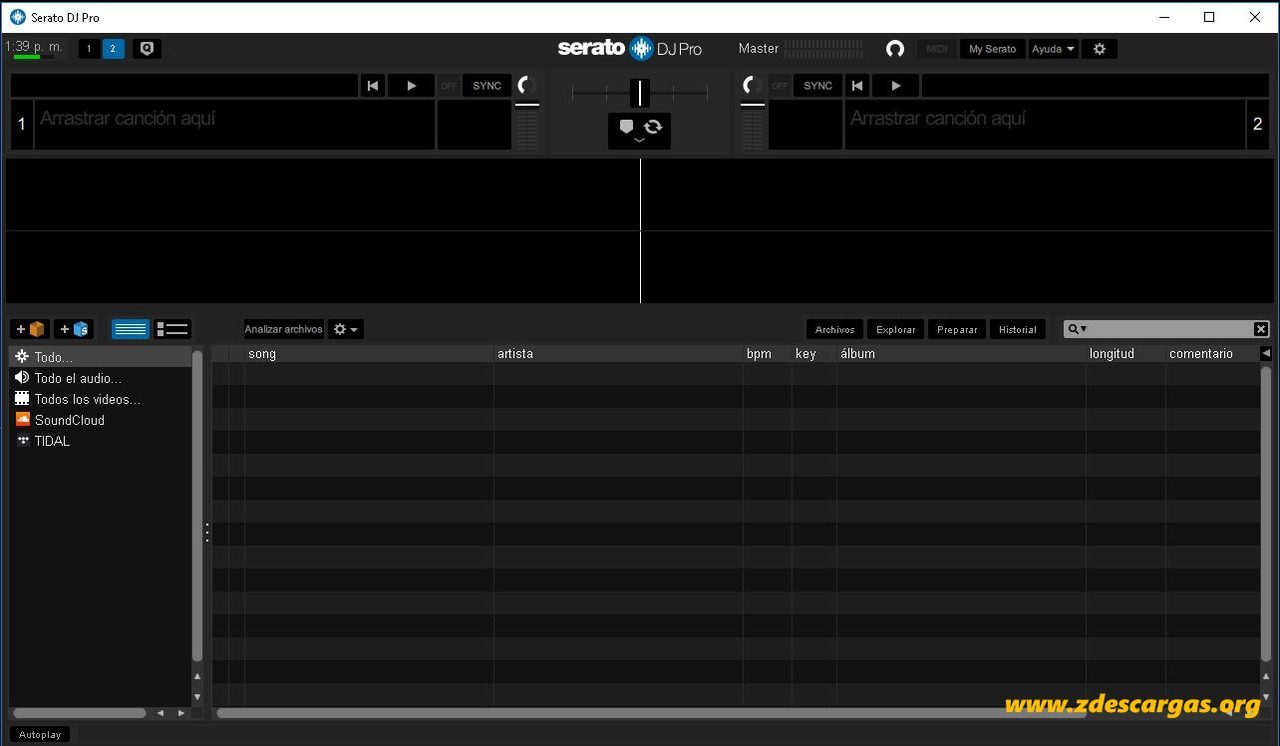
Task: Click the deck 2 track drop area
Action: tap(1045, 125)
